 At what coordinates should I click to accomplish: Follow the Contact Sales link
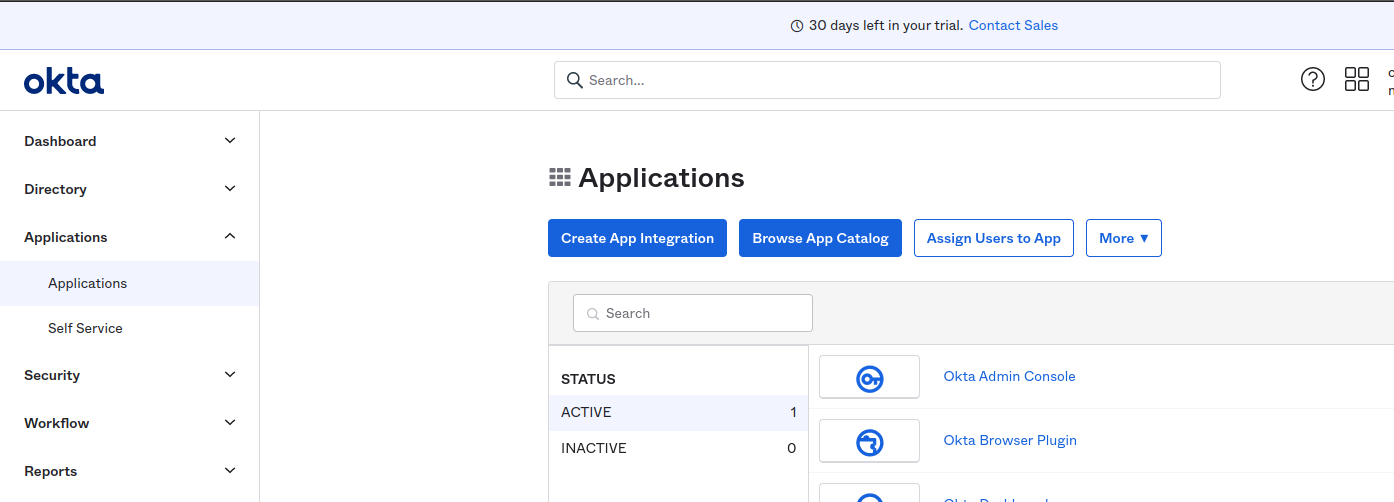tap(1013, 26)
